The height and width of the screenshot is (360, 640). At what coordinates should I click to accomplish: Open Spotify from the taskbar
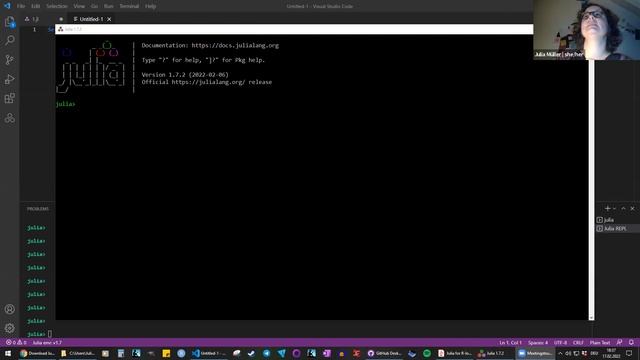point(427,353)
